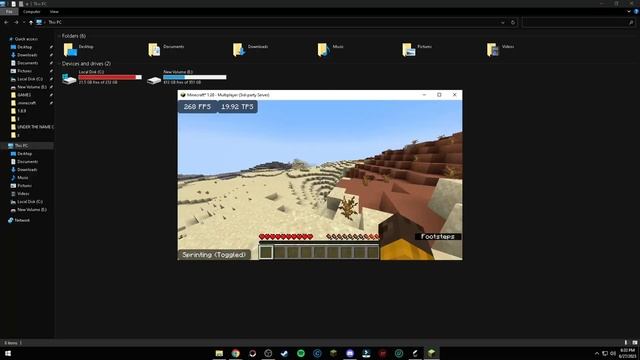Open Documents under Quick access
The image size is (640, 360).
coord(24,63)
